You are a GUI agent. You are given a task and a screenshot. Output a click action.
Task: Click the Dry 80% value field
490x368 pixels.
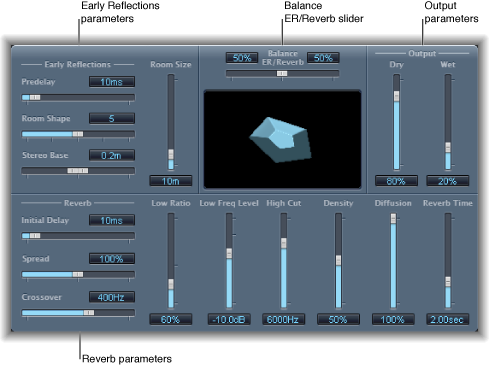click(396, 181)
